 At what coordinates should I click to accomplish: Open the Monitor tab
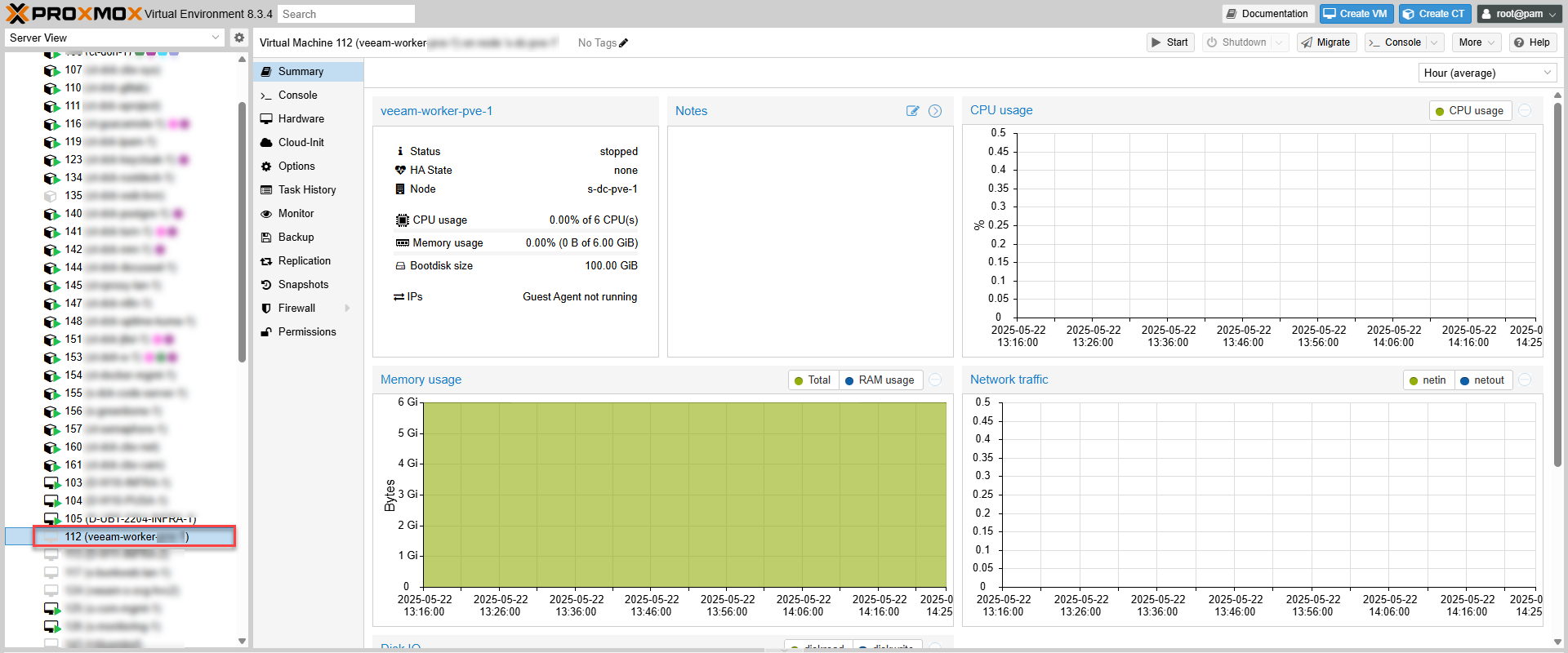pos(308,214)
